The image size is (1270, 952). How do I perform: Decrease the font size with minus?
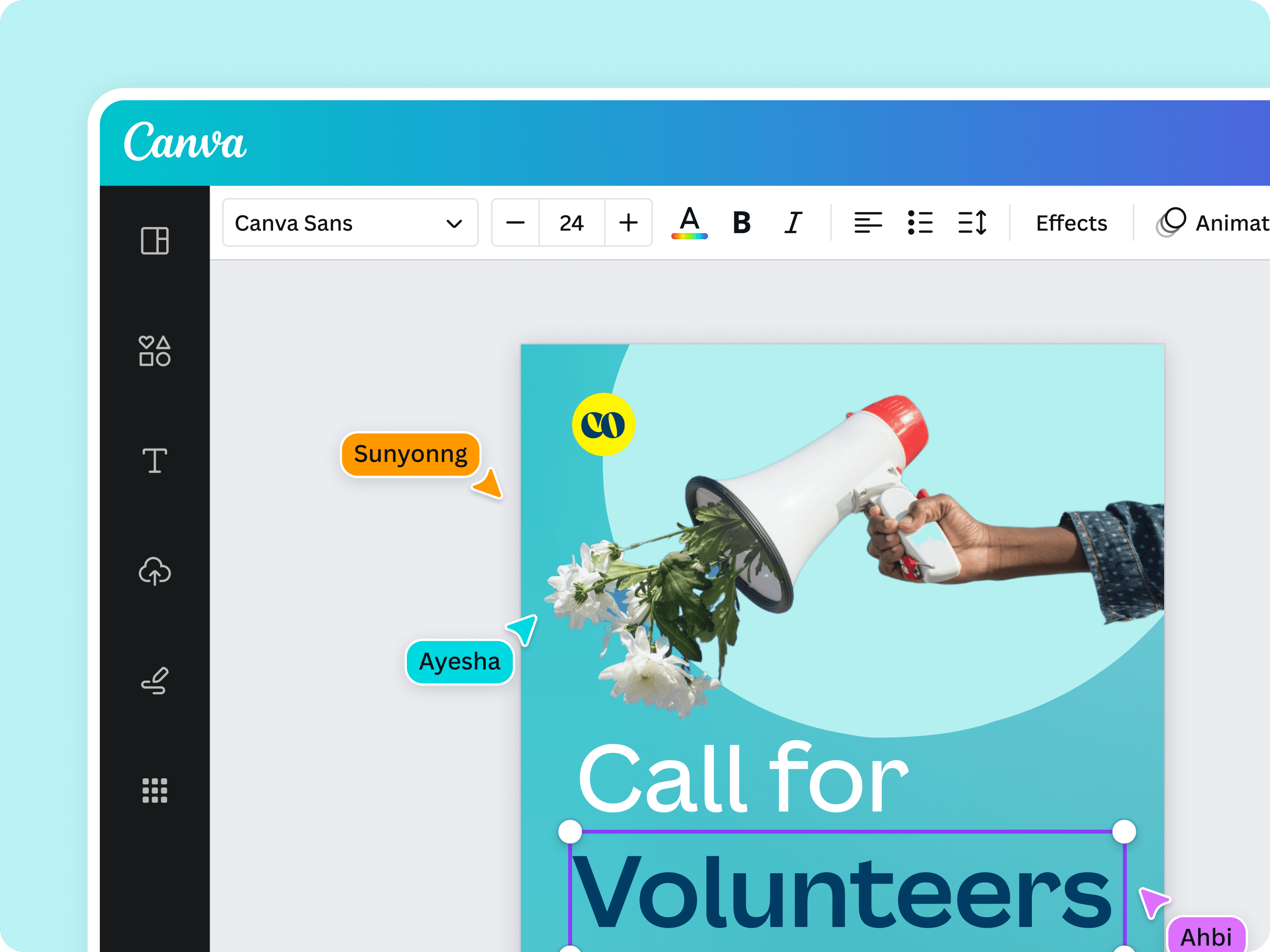coord(515,223)
